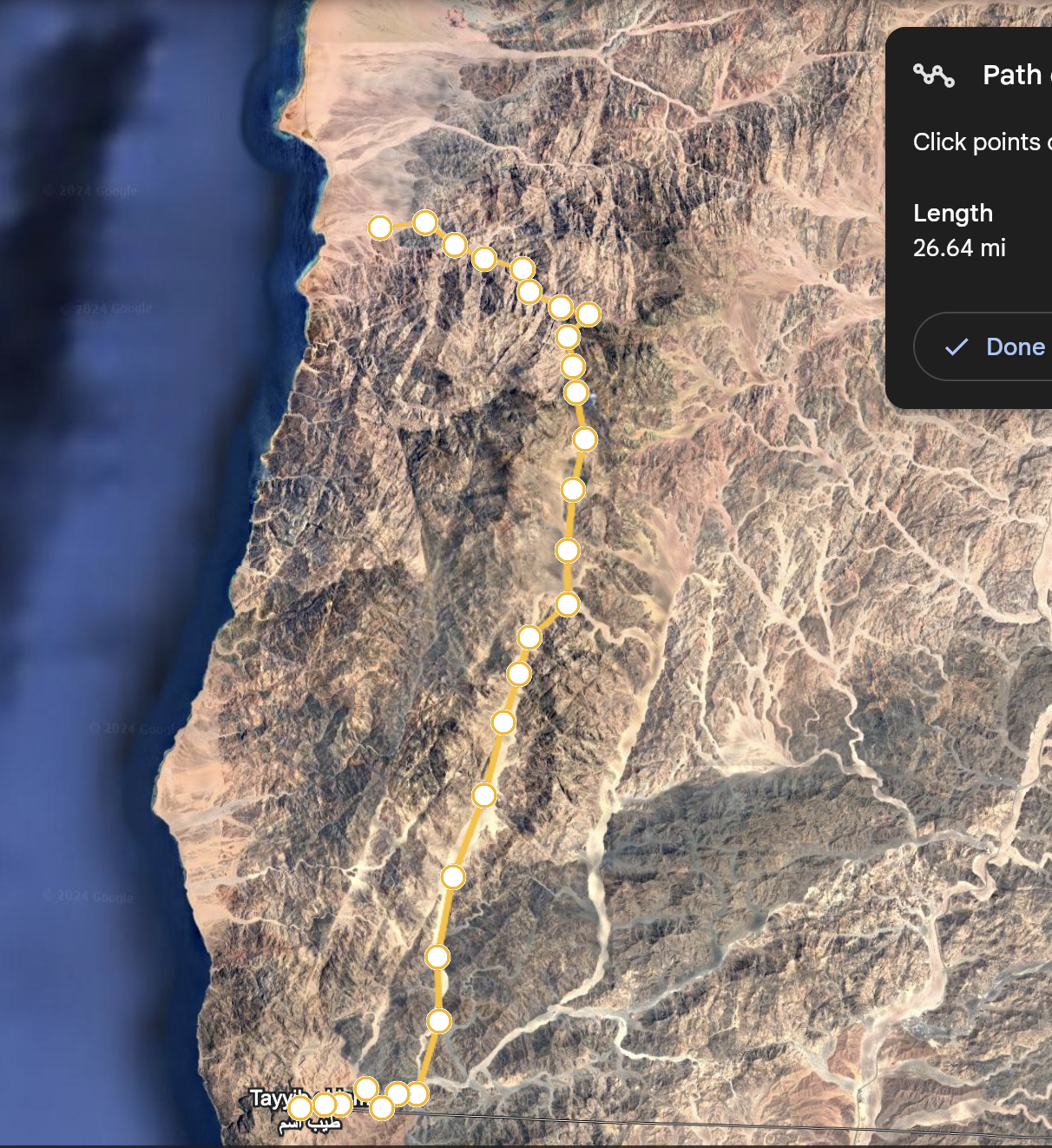This screenshot has height=1148, width=1052.
Task: Click the Arabic place name label
Action: (x=310, y=1125)
